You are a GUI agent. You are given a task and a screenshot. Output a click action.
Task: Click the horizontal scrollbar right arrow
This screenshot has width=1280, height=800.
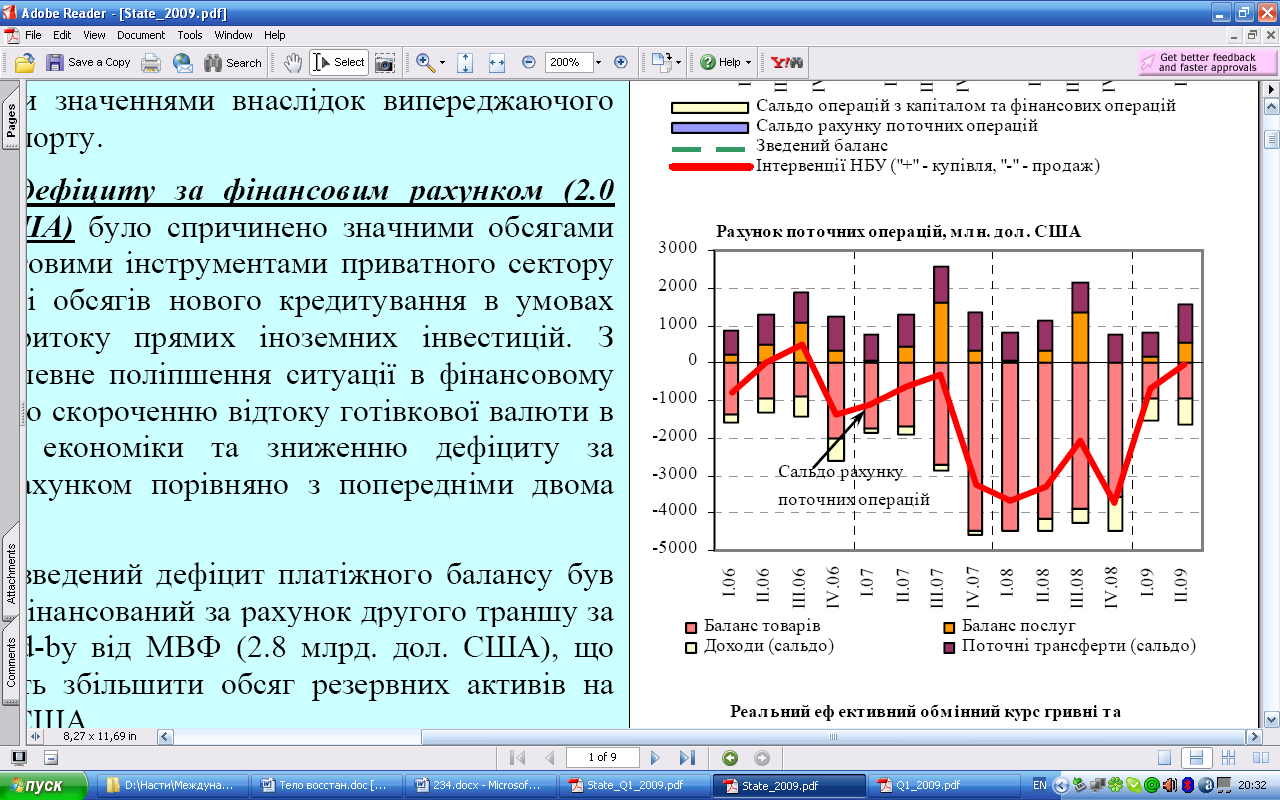pyautogui.click(x=1255, y=737)
